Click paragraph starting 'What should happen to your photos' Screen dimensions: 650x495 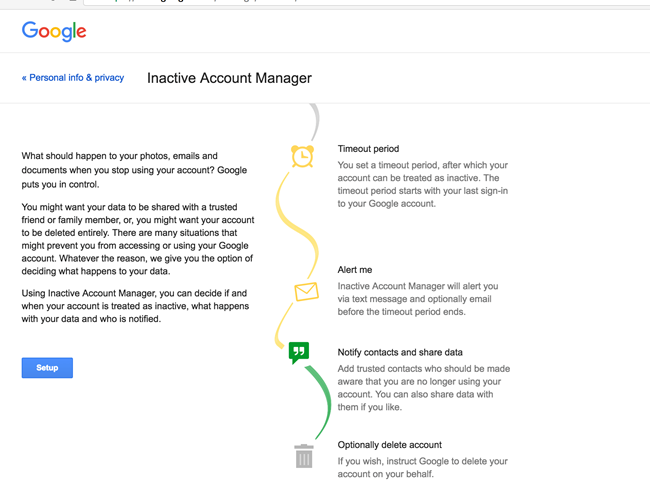coord(134,170)
